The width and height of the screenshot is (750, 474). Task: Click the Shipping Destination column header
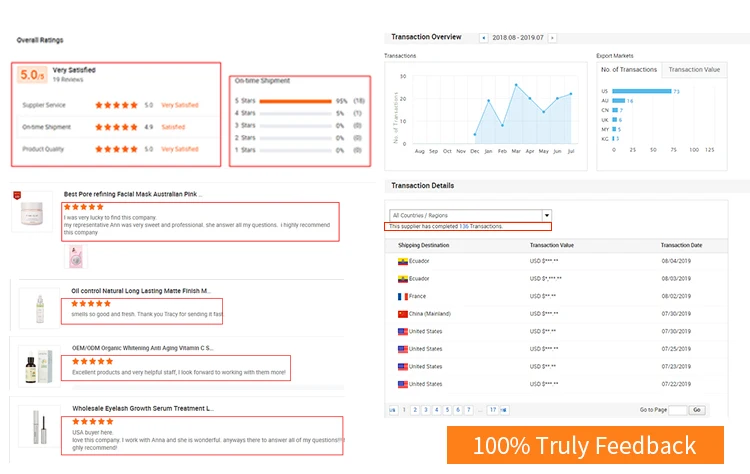point(423,245)
